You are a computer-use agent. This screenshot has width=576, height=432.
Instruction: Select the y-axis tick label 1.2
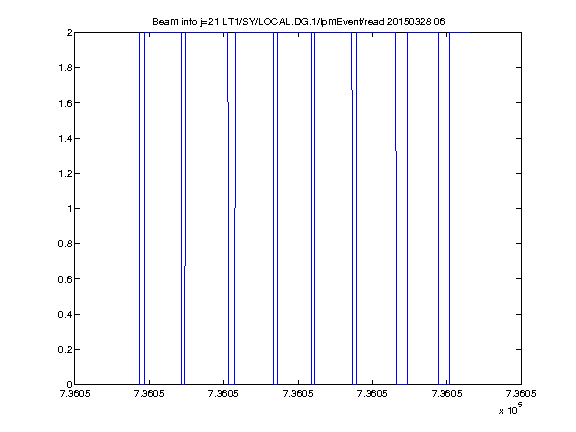click(x=65, y=173)
